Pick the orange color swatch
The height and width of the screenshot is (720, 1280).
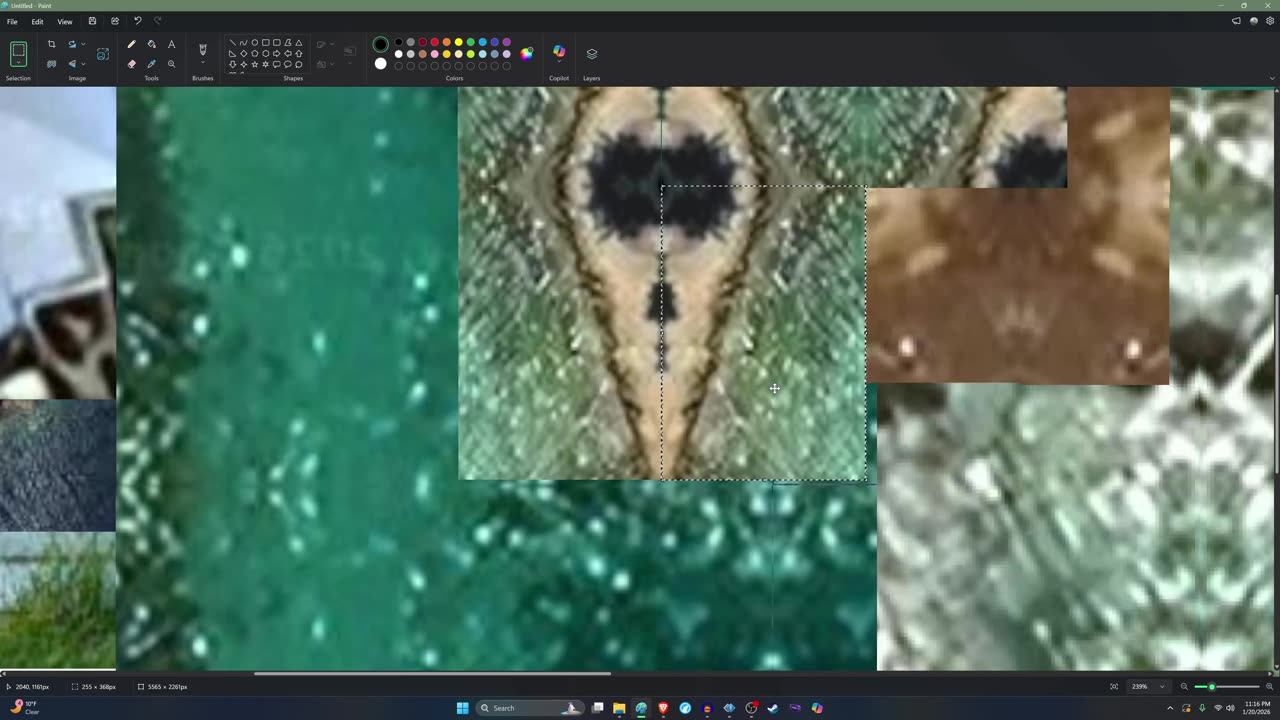(446, 43)
